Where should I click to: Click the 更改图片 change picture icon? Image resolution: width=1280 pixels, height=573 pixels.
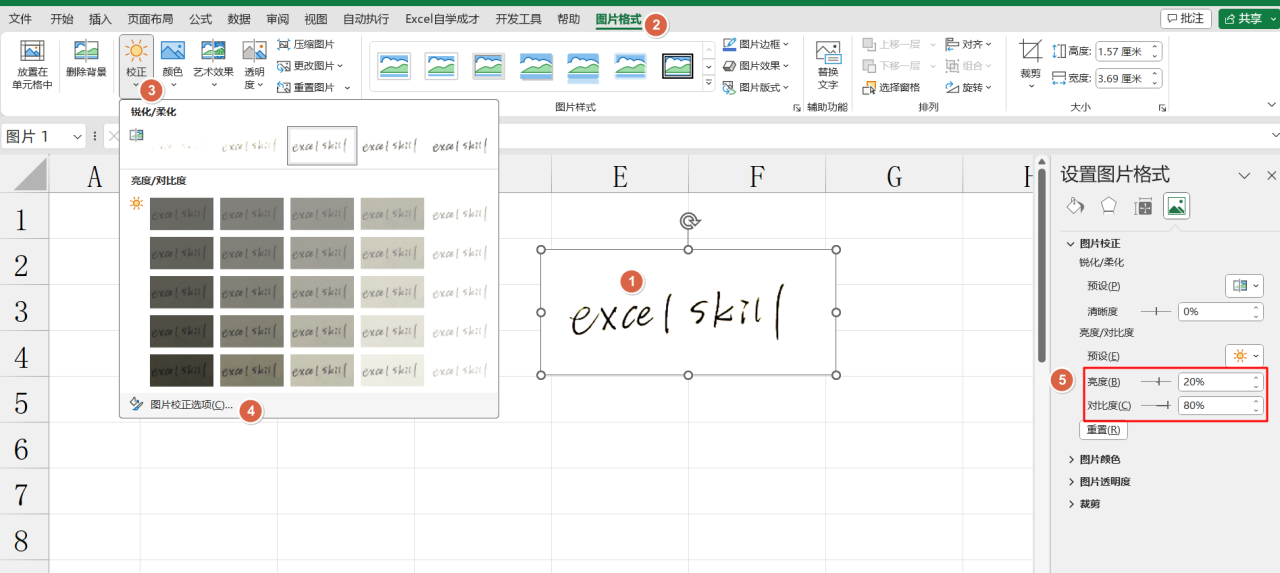click(x=284, y=66)
